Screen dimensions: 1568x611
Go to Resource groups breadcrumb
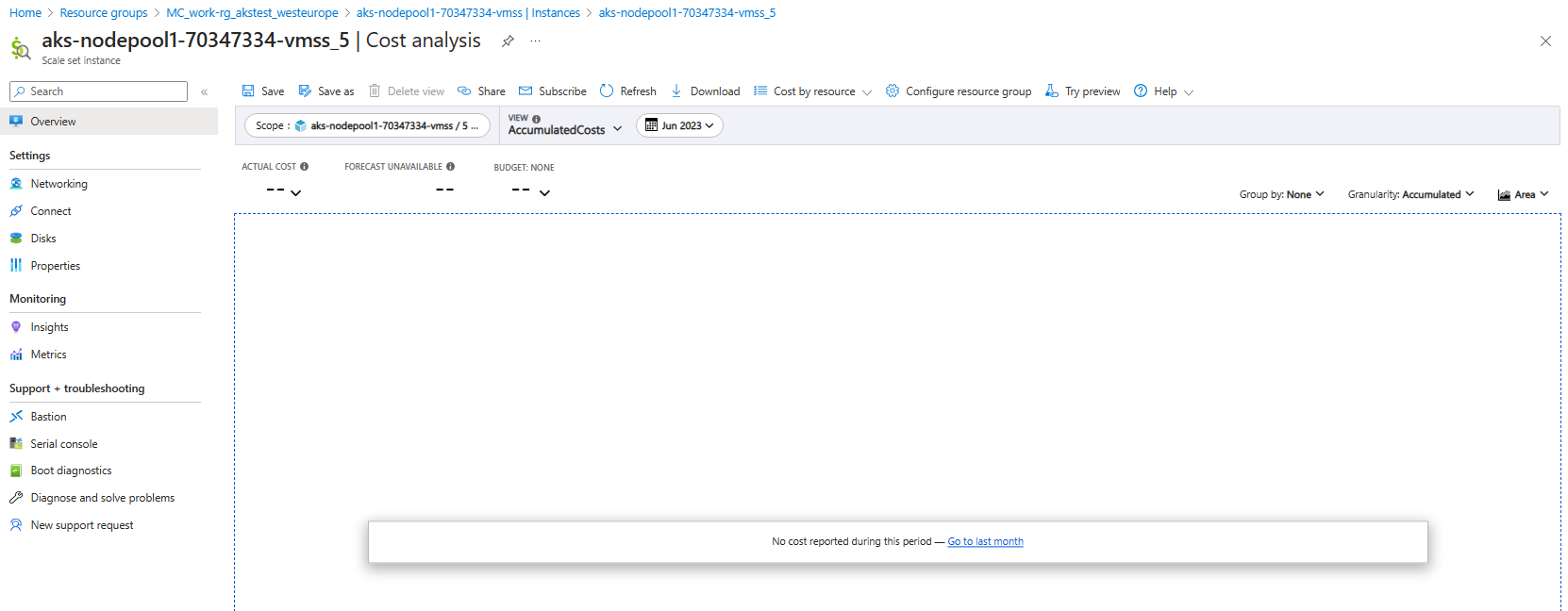[x=104, y=13]
